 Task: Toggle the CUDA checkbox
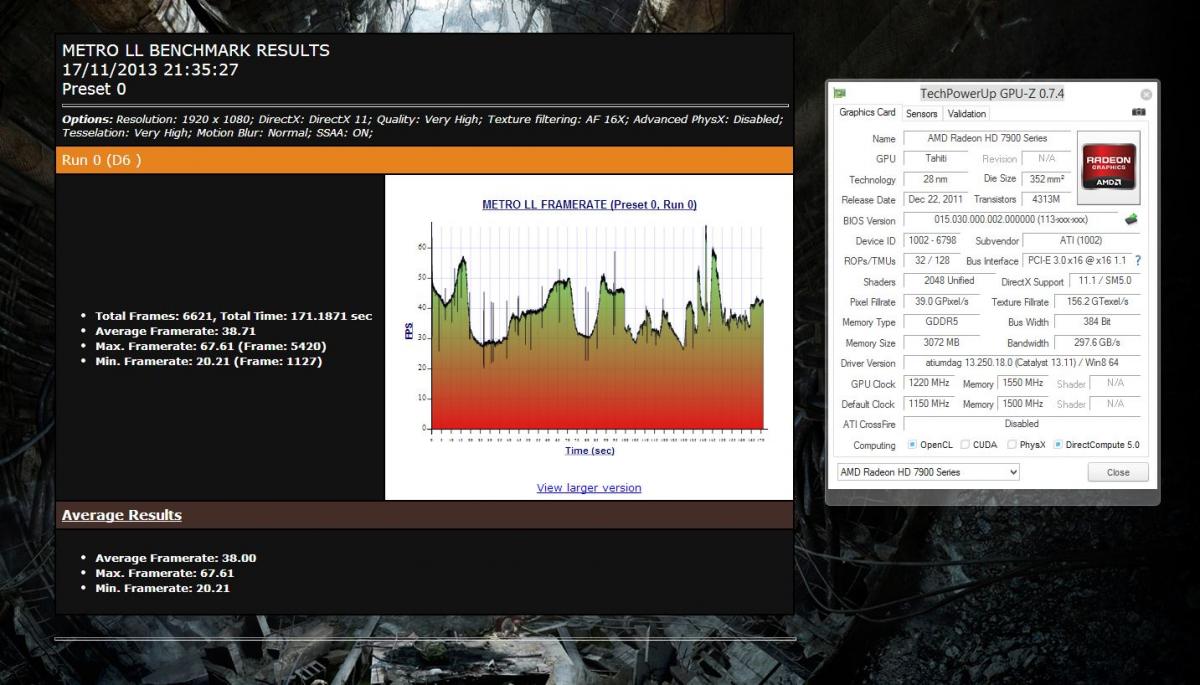click(965, 445)
